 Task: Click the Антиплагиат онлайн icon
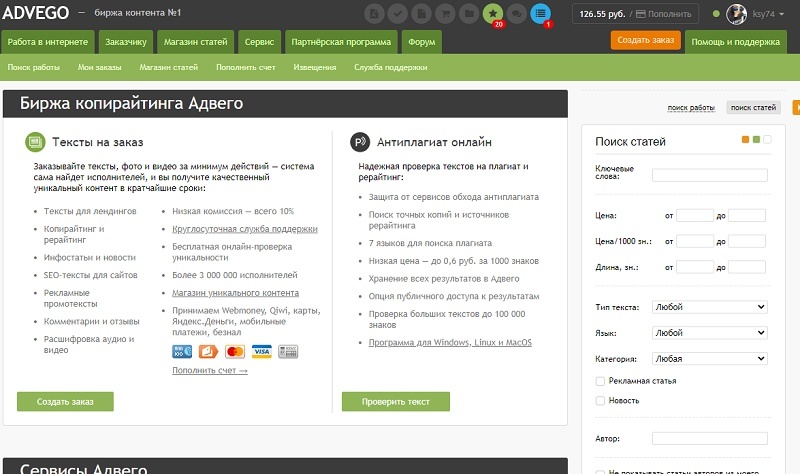[360, 142]
